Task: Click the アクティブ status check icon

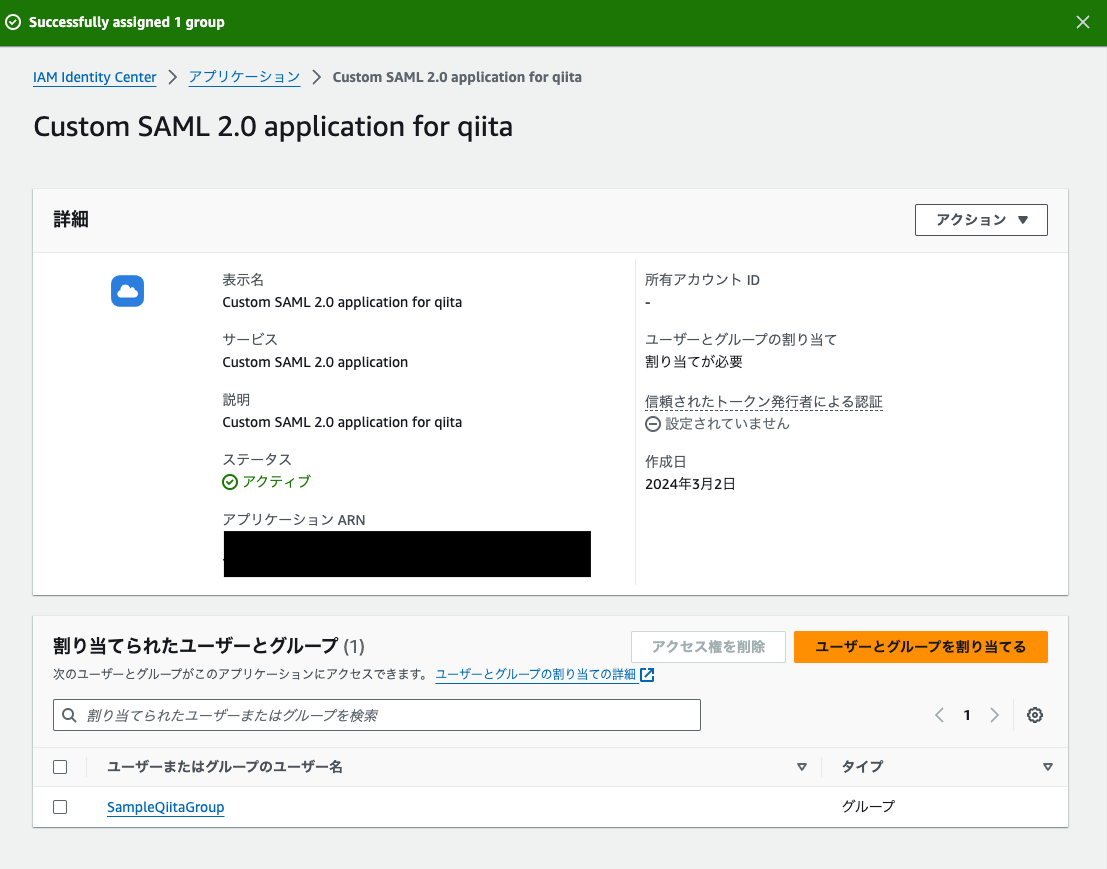Action: pyautogui.click(x=230, y=482)
